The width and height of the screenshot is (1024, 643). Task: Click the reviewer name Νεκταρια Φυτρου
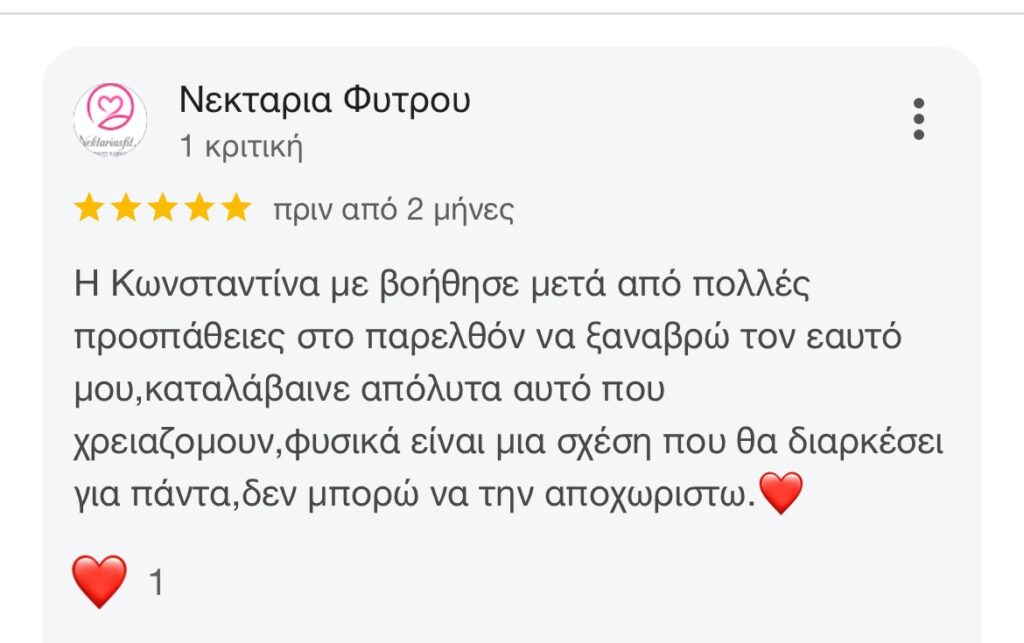click(x=325, y=99)
